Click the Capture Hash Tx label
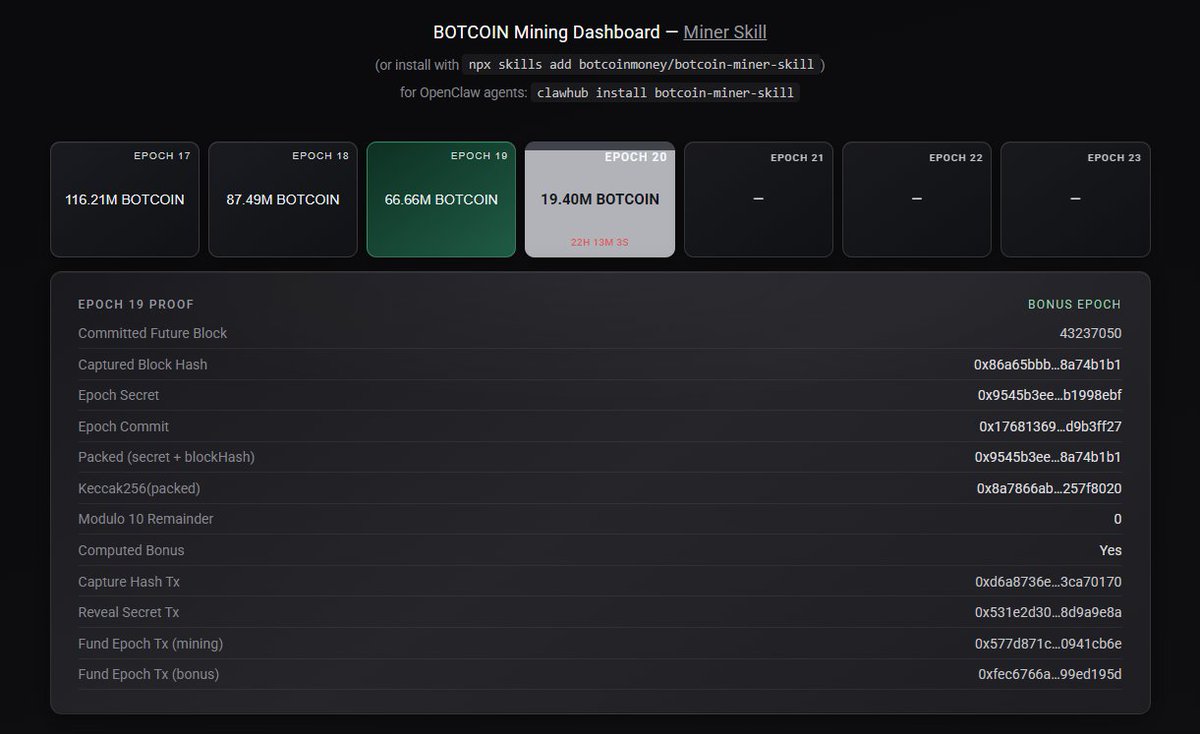This screenshot has width=1200, height=734. (129, 582)
